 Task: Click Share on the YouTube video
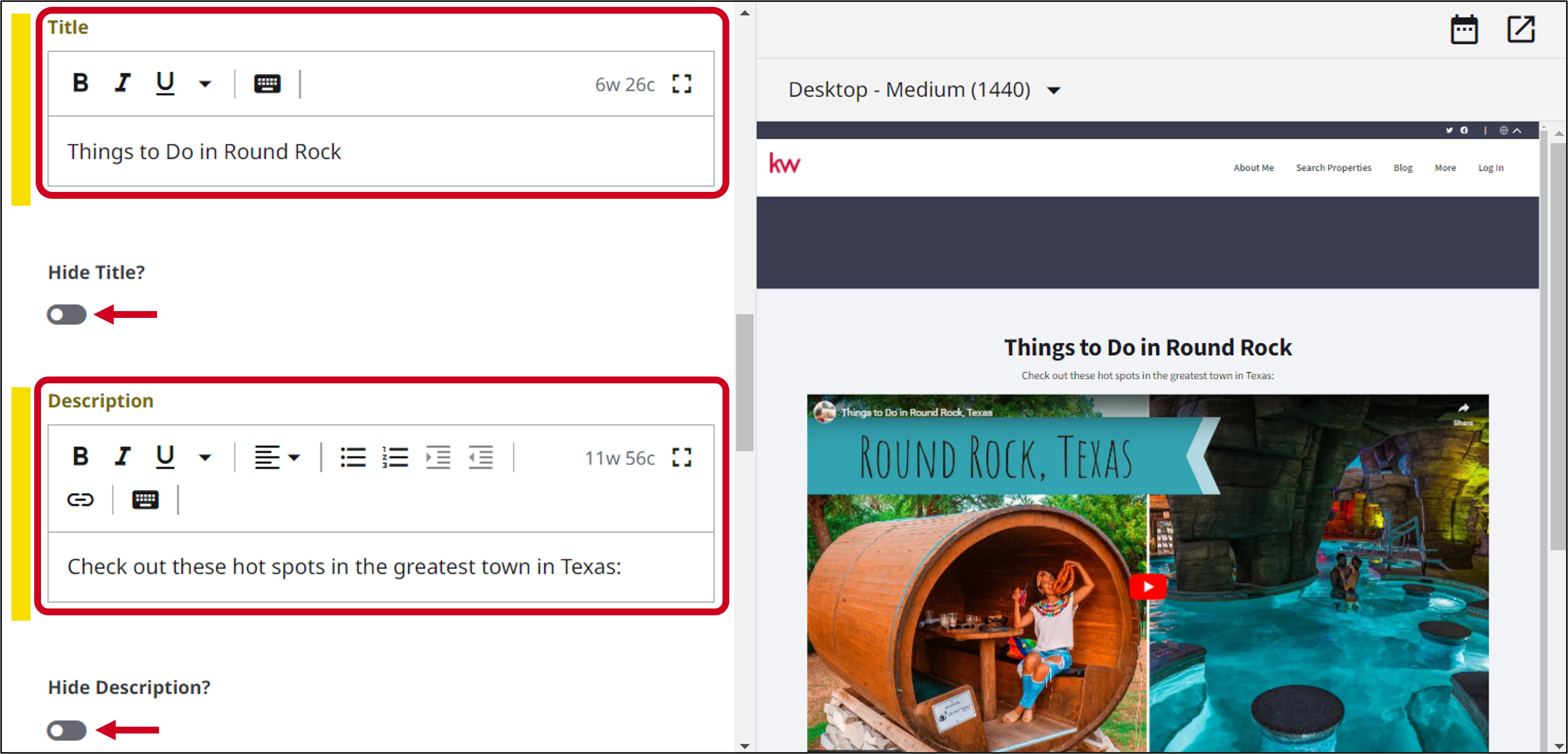(x=1463, y=414)
